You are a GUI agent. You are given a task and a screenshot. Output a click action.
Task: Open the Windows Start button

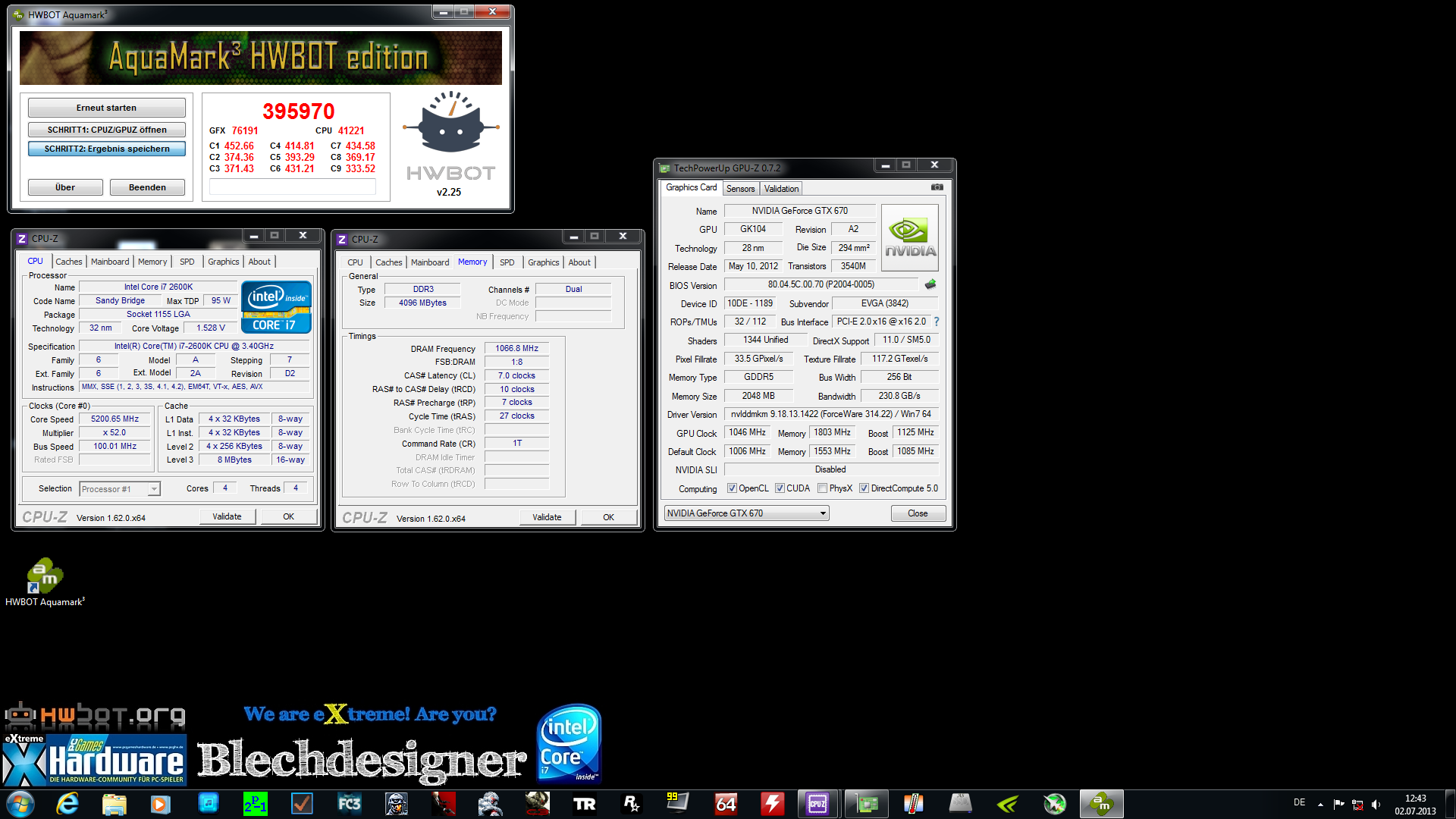point(20,804)
